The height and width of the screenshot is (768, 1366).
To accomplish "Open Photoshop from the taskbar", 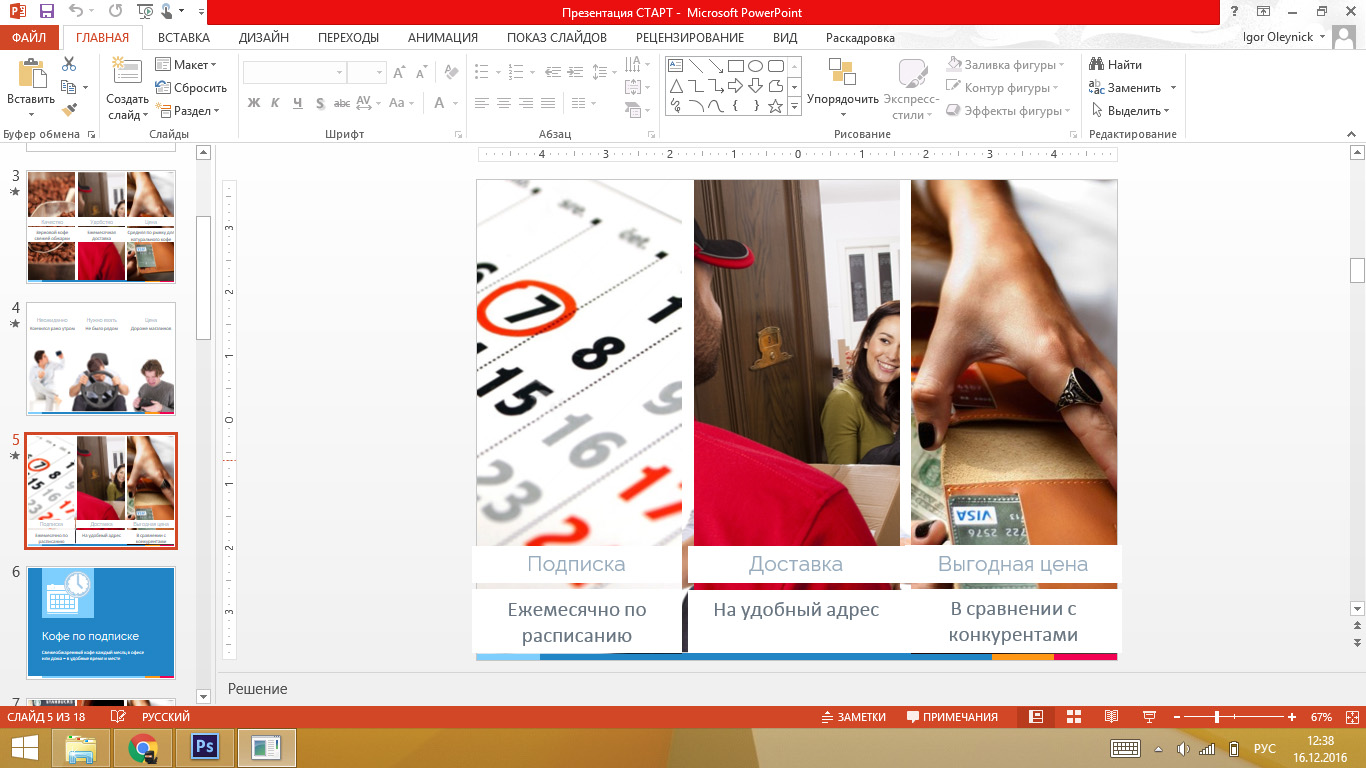I will 205,747.
